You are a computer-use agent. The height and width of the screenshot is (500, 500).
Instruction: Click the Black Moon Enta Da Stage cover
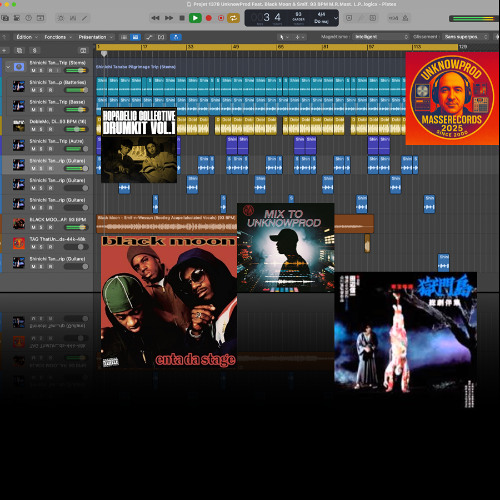click(x=169, y=302)
